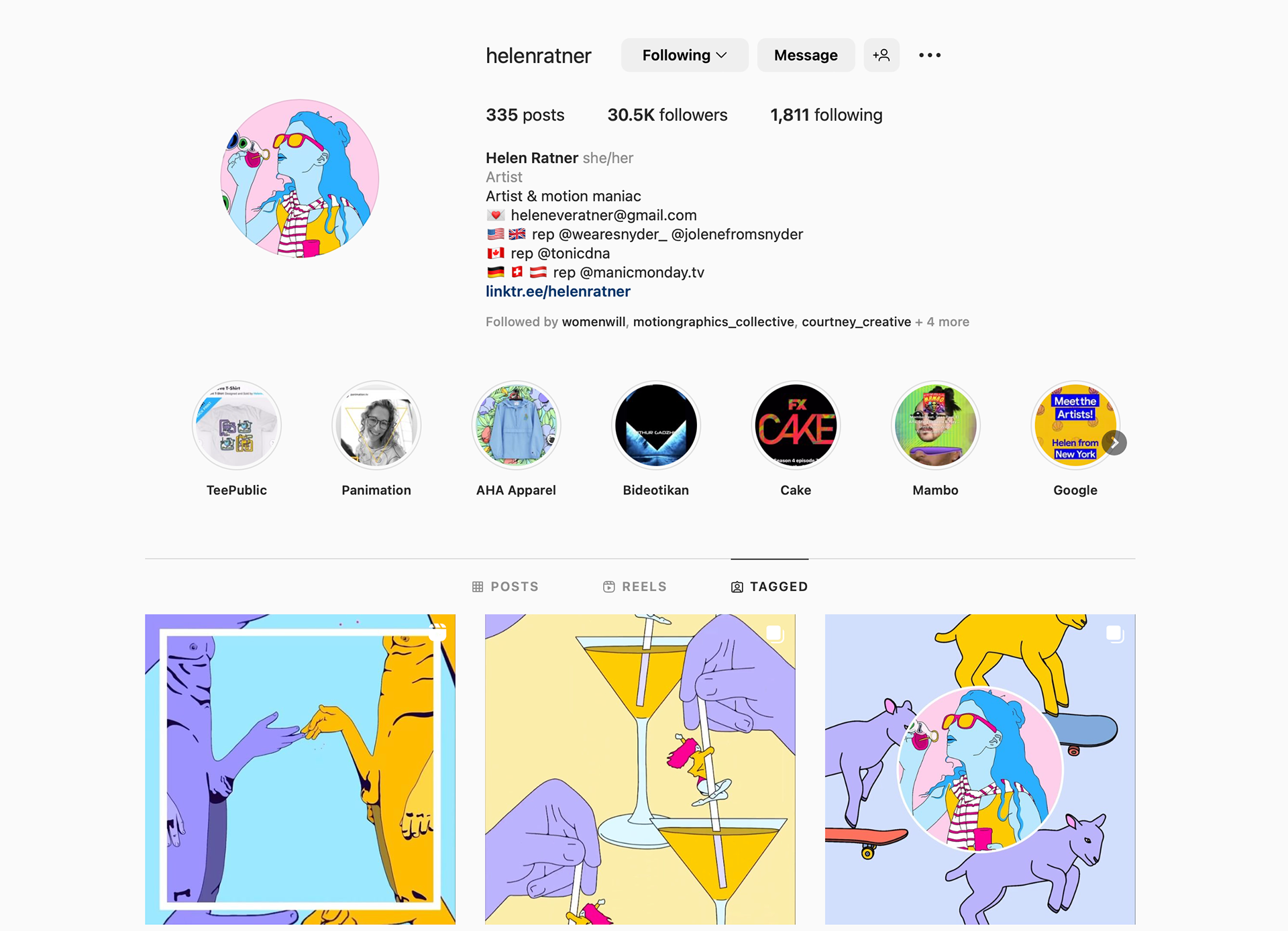
Task: Open the martini glasses tagged post
Action: point(640,769)
